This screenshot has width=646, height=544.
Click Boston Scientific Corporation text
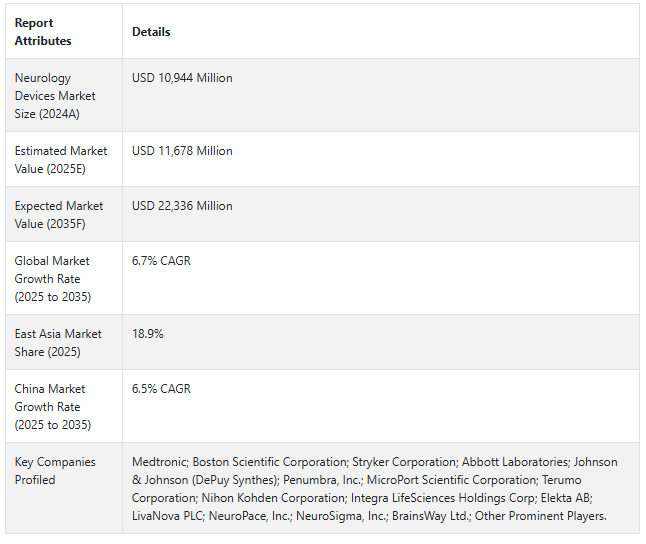(270, 462)
